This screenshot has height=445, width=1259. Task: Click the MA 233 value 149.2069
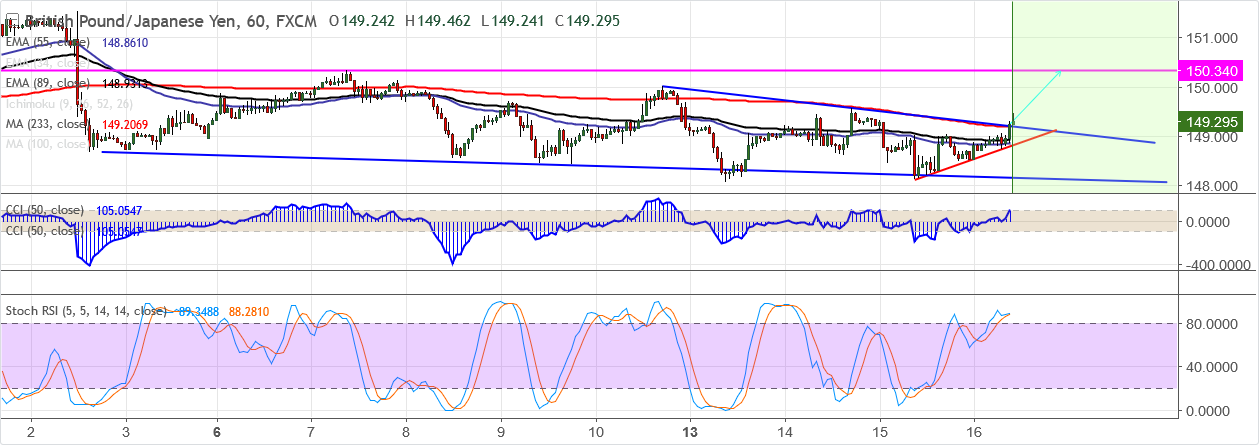[125, 125]
